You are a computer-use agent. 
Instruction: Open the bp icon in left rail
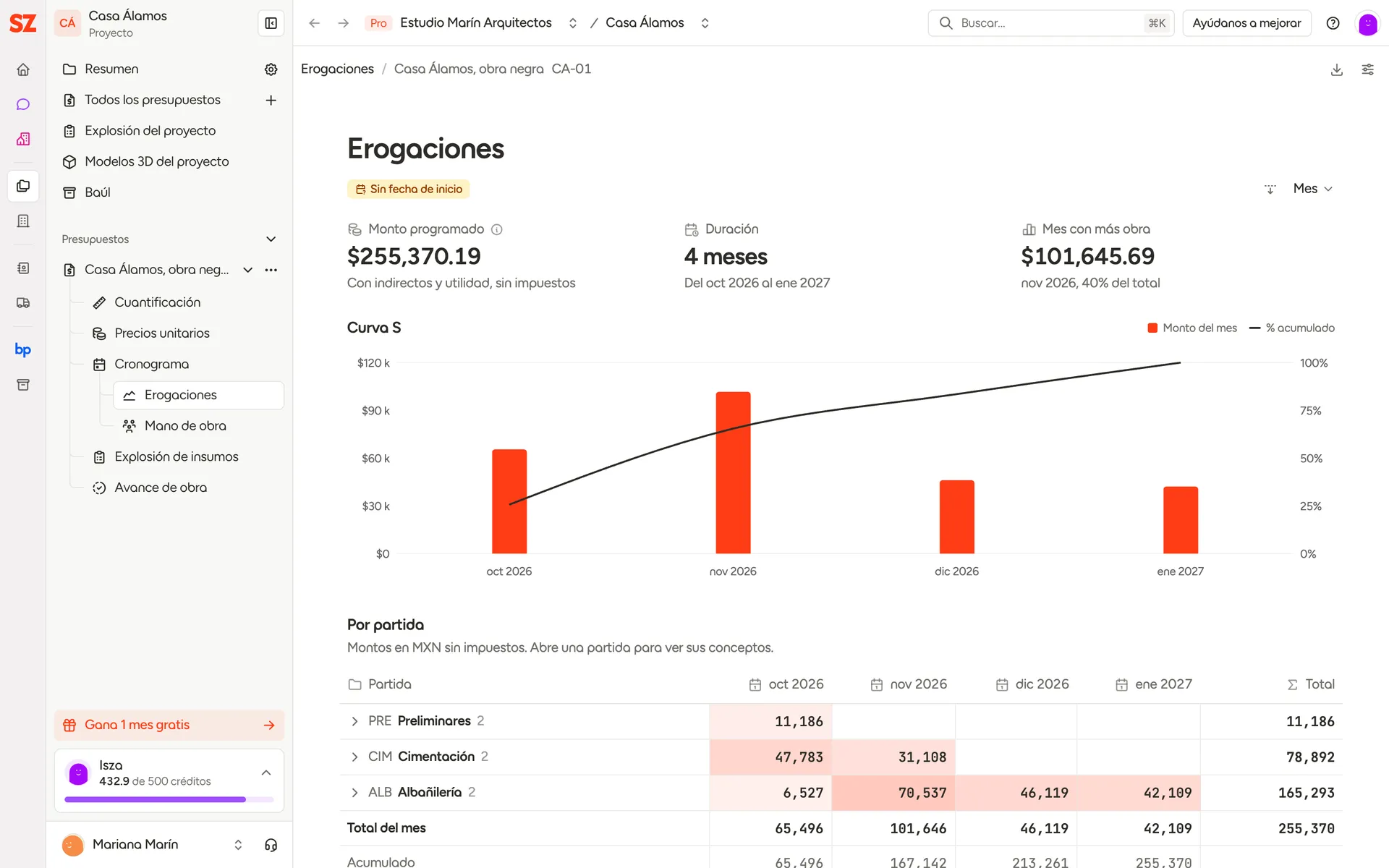coord(23,349)
